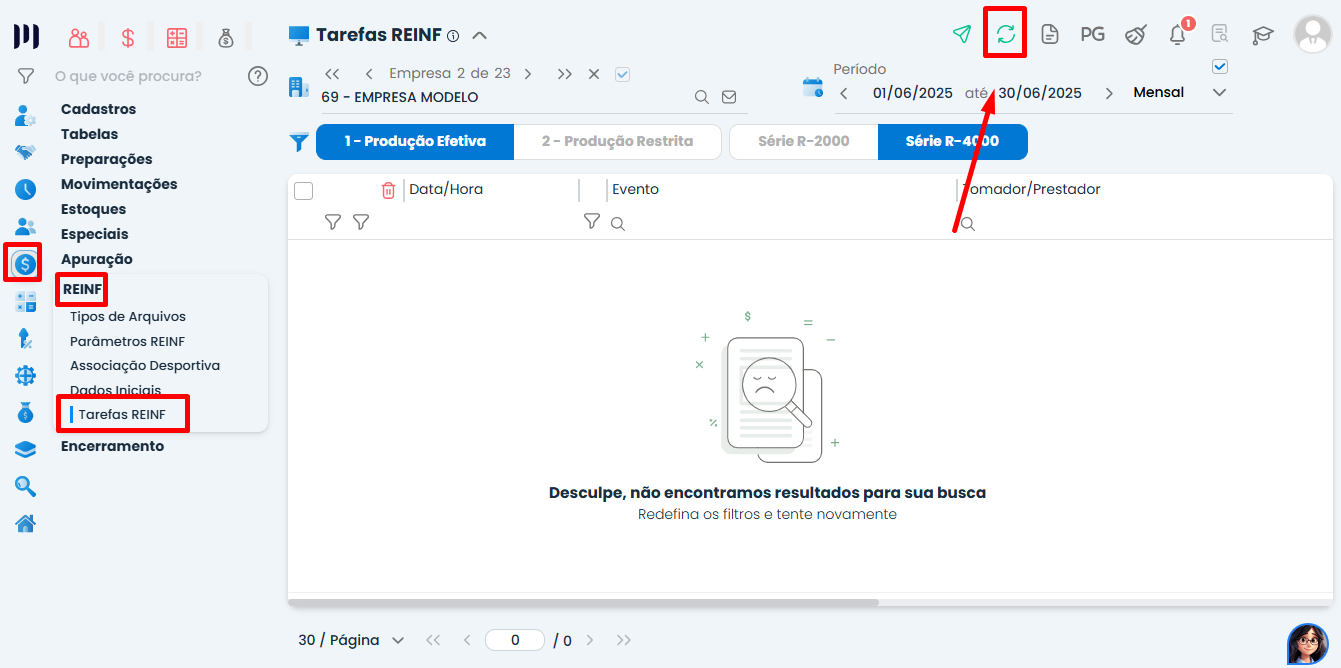
Task: Switch to the Série R-2000 tab
Action: tap(804, 142)
